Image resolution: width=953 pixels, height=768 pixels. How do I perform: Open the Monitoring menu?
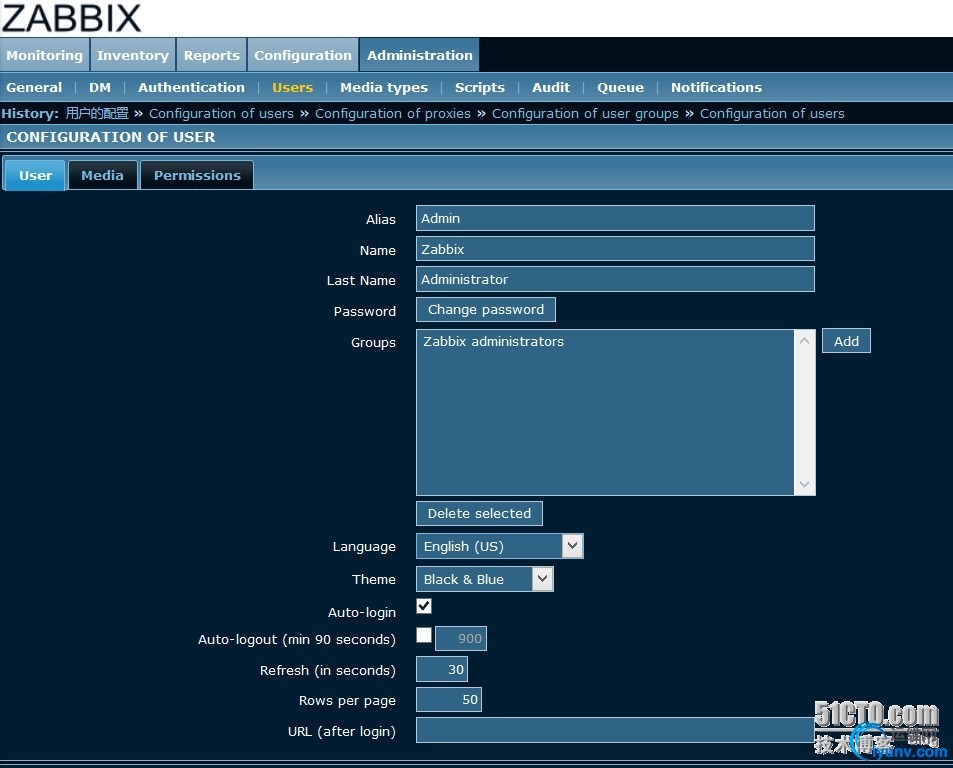click(44, 55)
